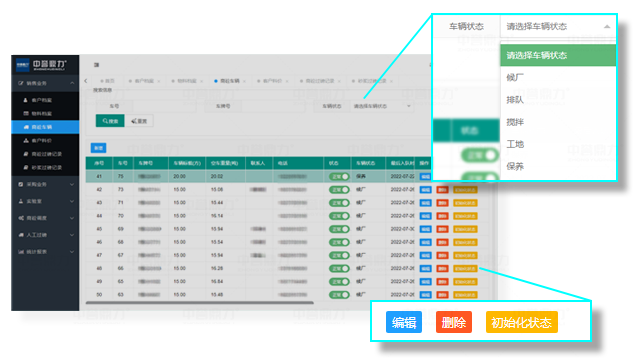
Task: Switch to the 客户档案 tab
Action: tap(144, 81)
